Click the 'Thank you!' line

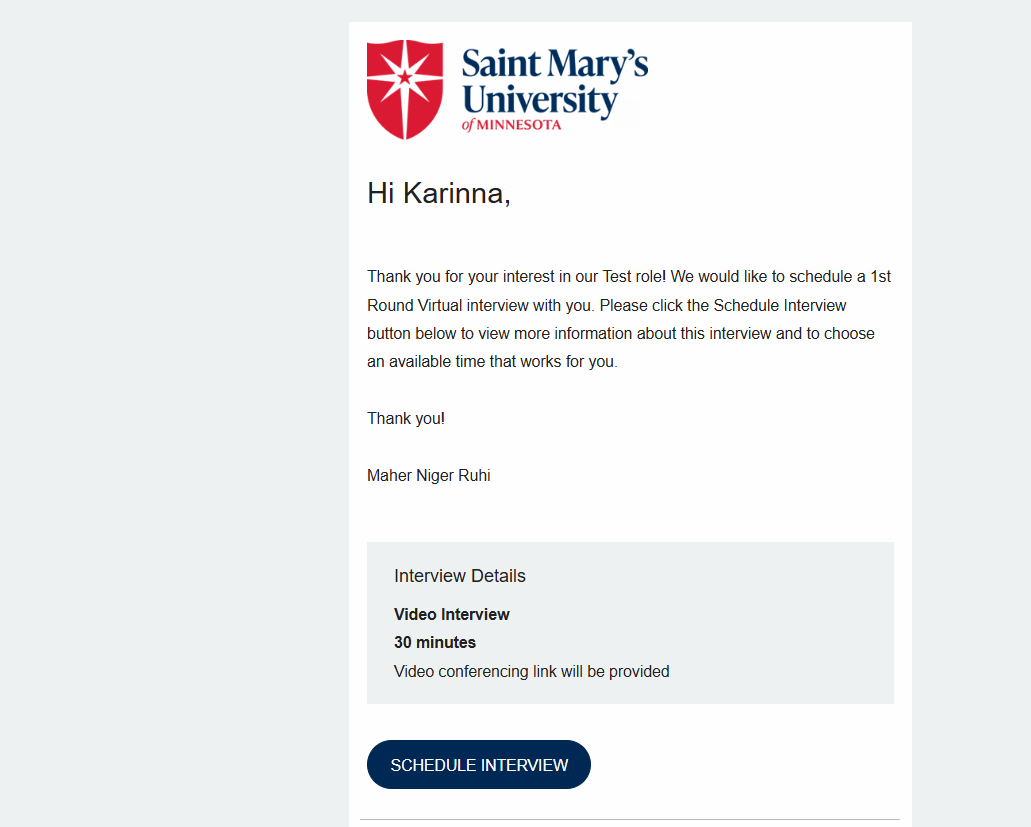[406, 419]
